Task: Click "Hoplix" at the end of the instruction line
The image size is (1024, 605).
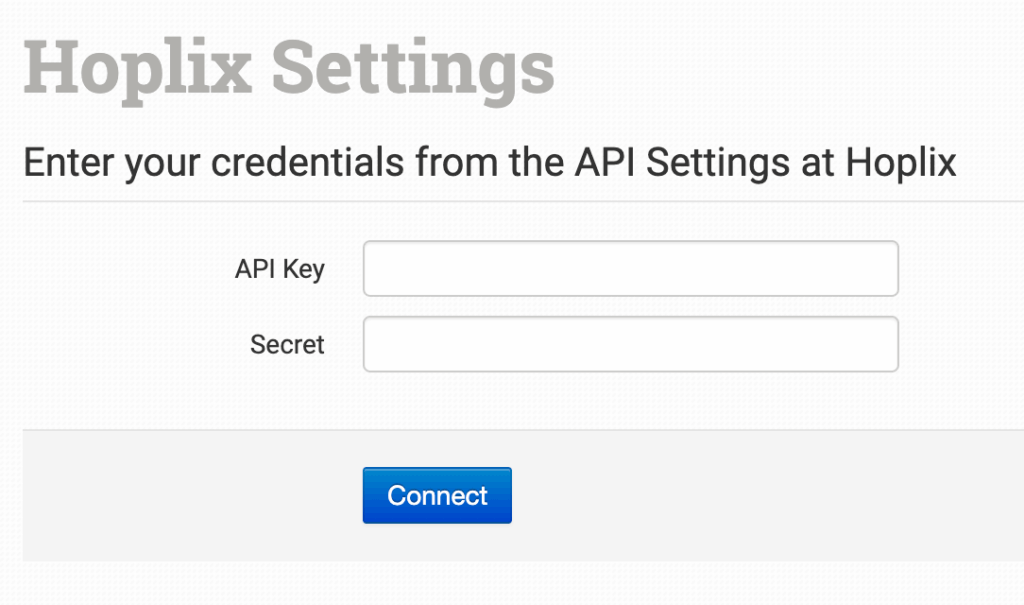Action: (901, 163)
